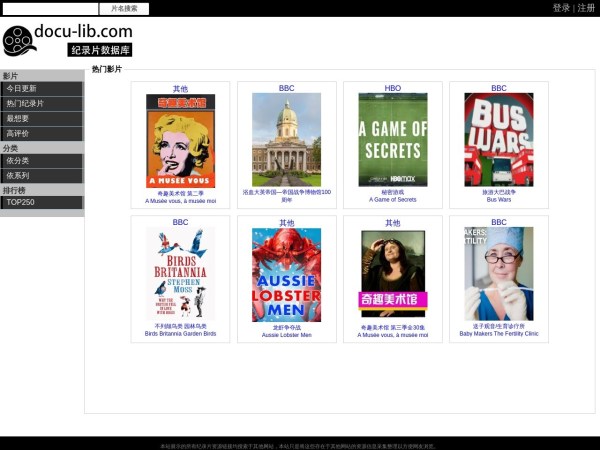Open the 注册 register link
This screenshot has width=600, height=450.
coord(586,8)
